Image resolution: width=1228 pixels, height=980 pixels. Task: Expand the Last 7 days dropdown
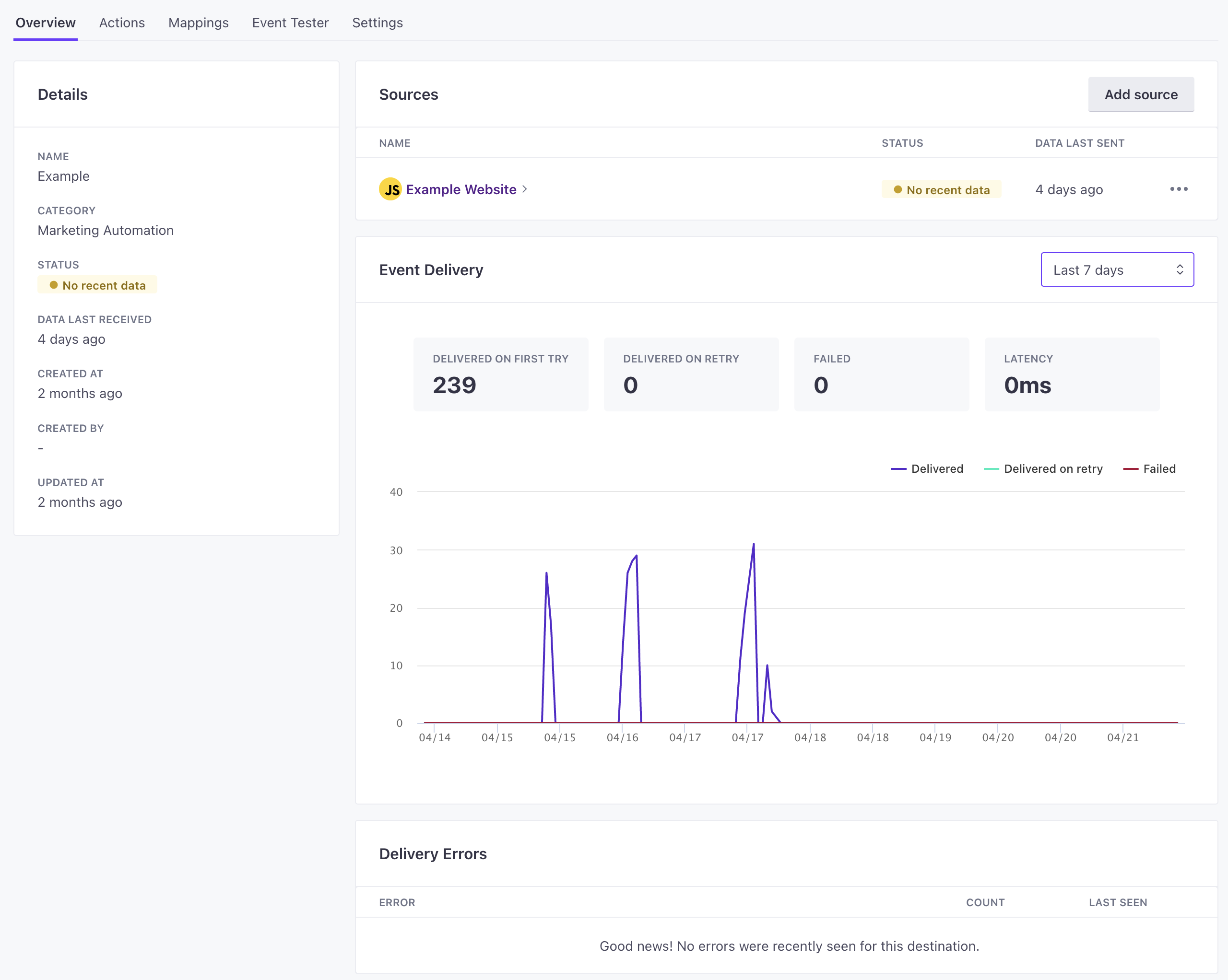click(1117, 270)
